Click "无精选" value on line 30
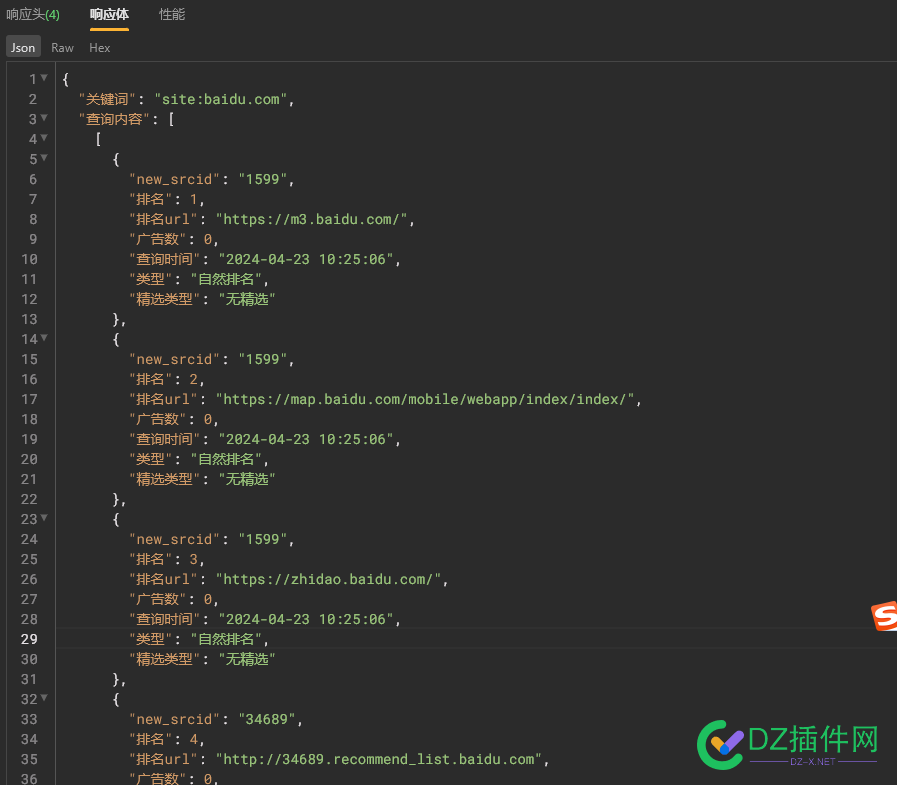The image size is (897, 785). (247, 659)
